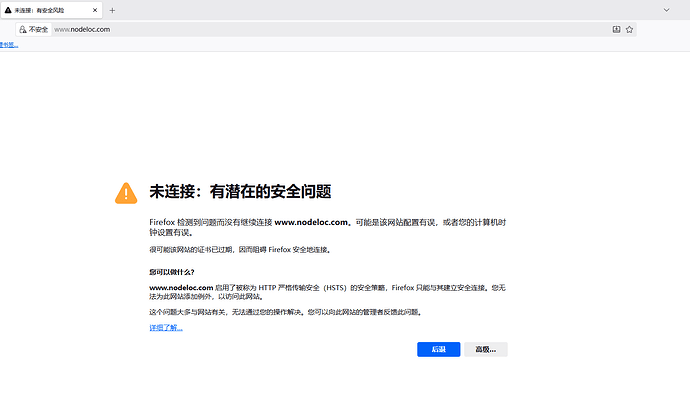Bookmark this page with the star icon

click(629, 29)
